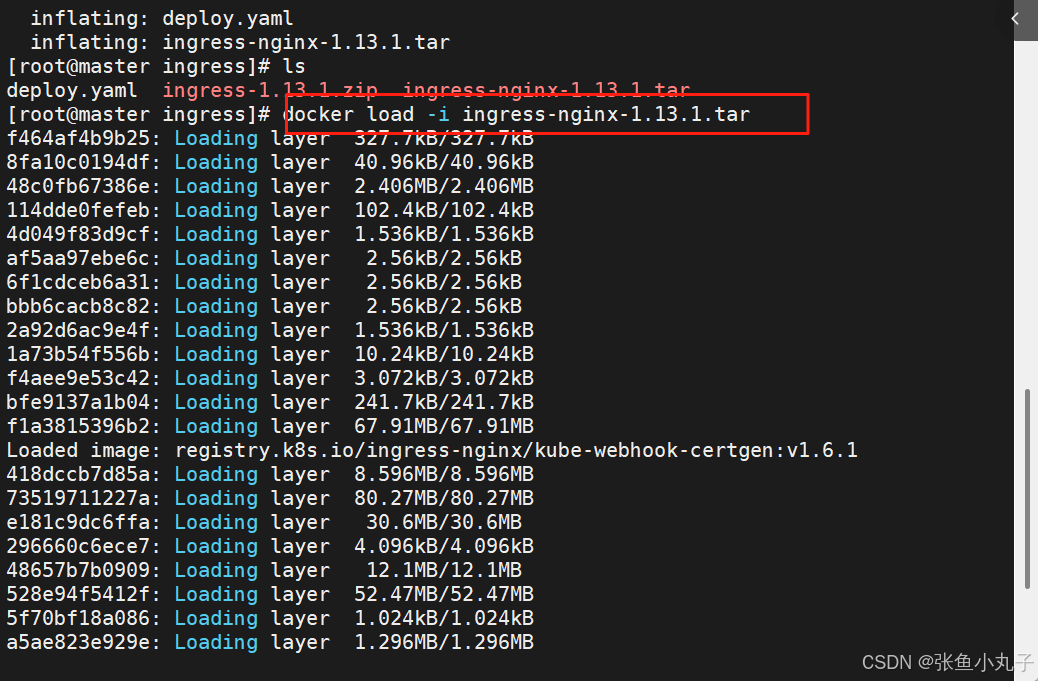Click the size '80.27MB/80.27MB'
The height and width of the screenshot is (681, 1038).
444,498
